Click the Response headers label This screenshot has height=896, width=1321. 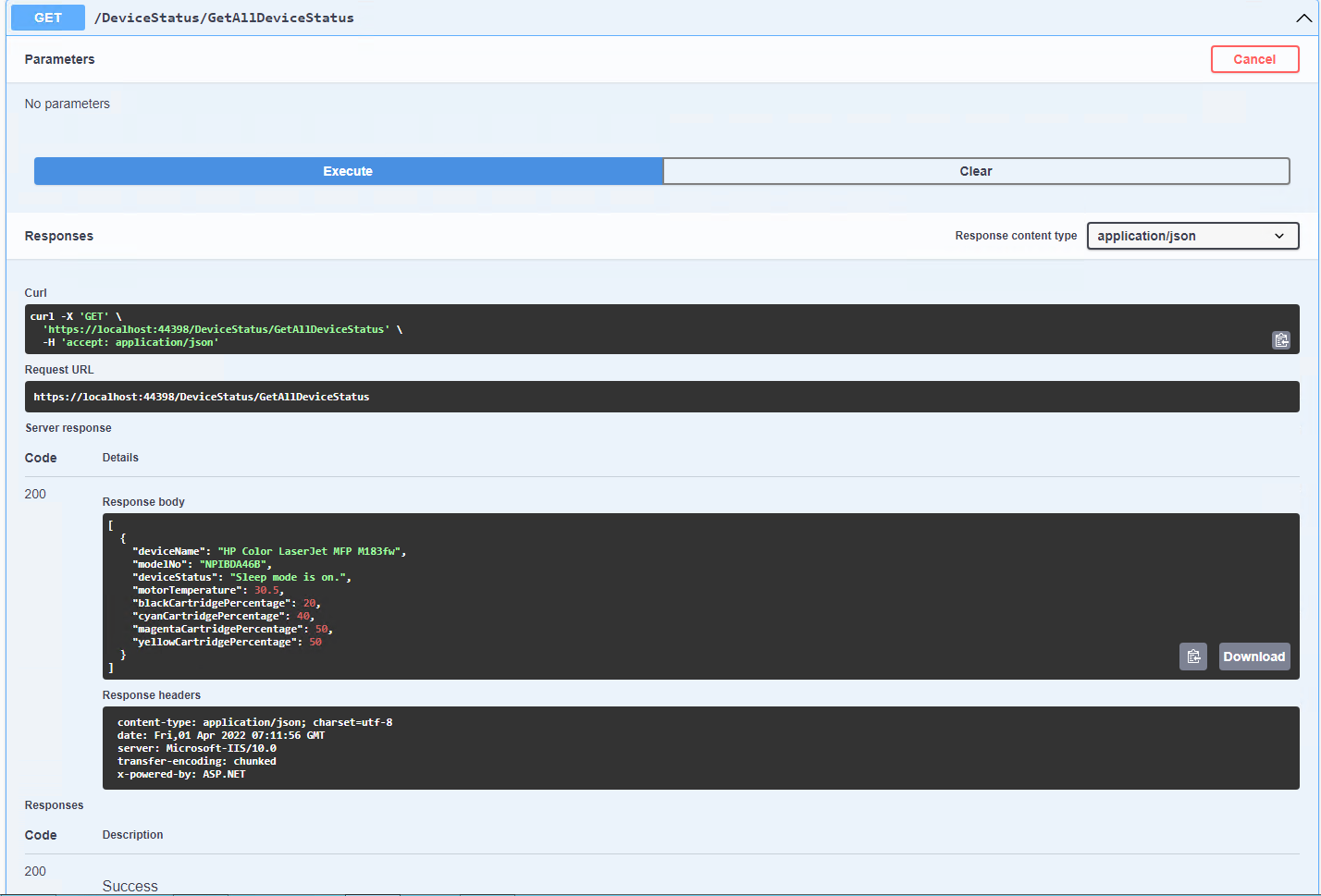click(152, 695)
